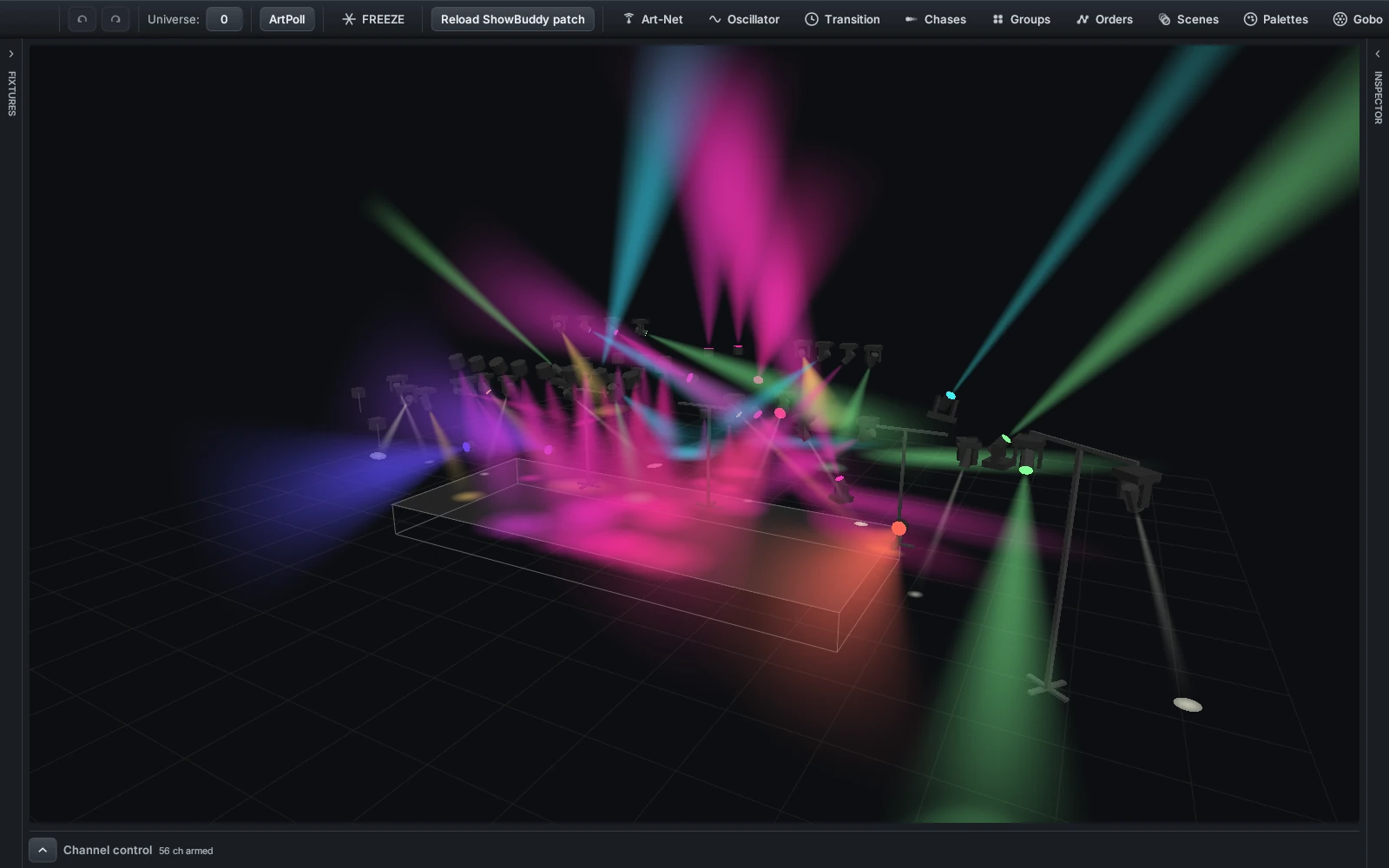Toggle FREEZE output

pyautogui.click(x=373, y=19)
